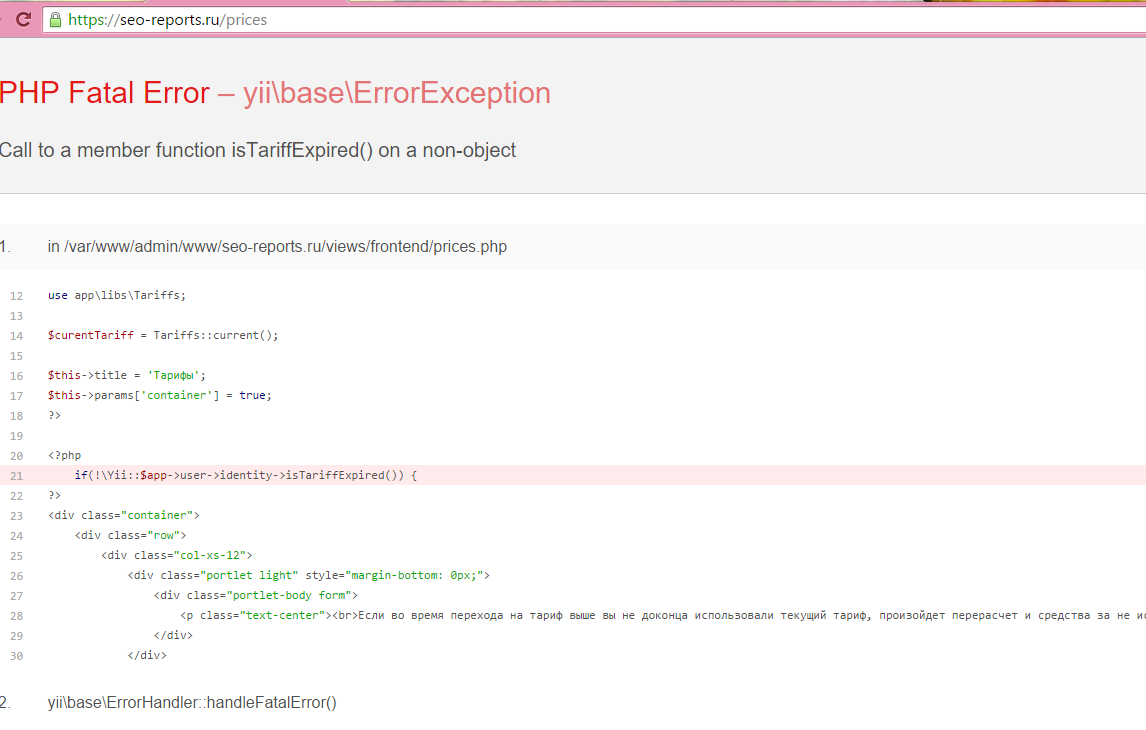Click the red PHP Fatal Error heading
Image resolution: width=1146 pixels, height=730 pixels.
(105, 93)
